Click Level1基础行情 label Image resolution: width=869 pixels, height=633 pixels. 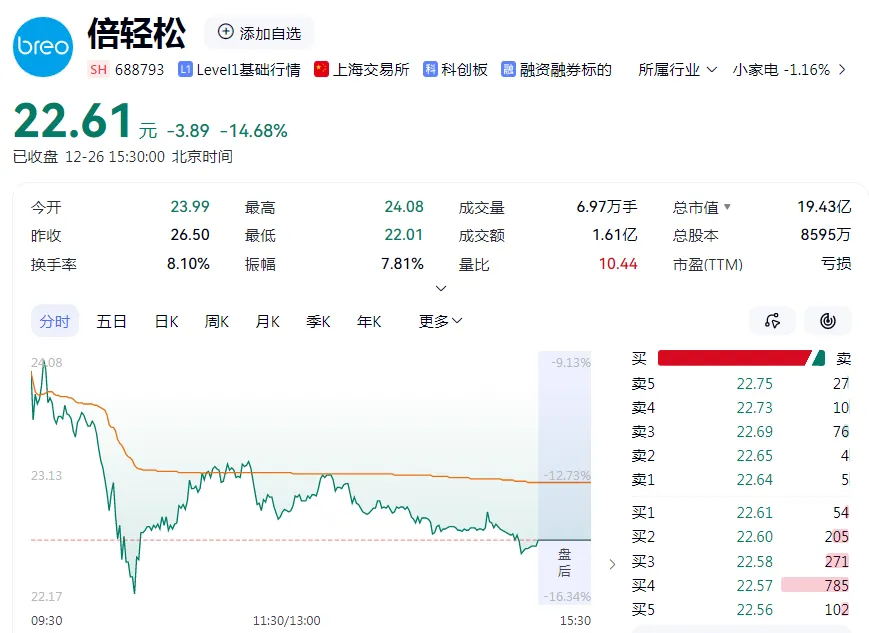pyautogui.click(x=248, y=70)
